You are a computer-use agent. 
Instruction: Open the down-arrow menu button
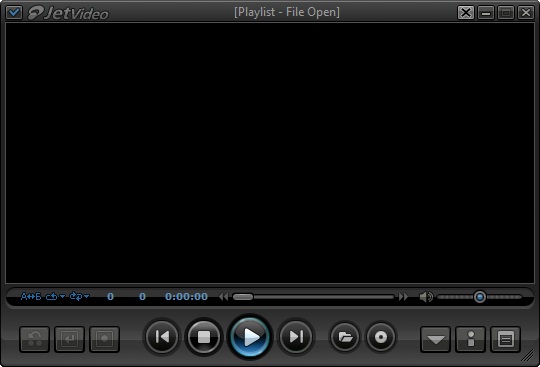tap(435, 339)
